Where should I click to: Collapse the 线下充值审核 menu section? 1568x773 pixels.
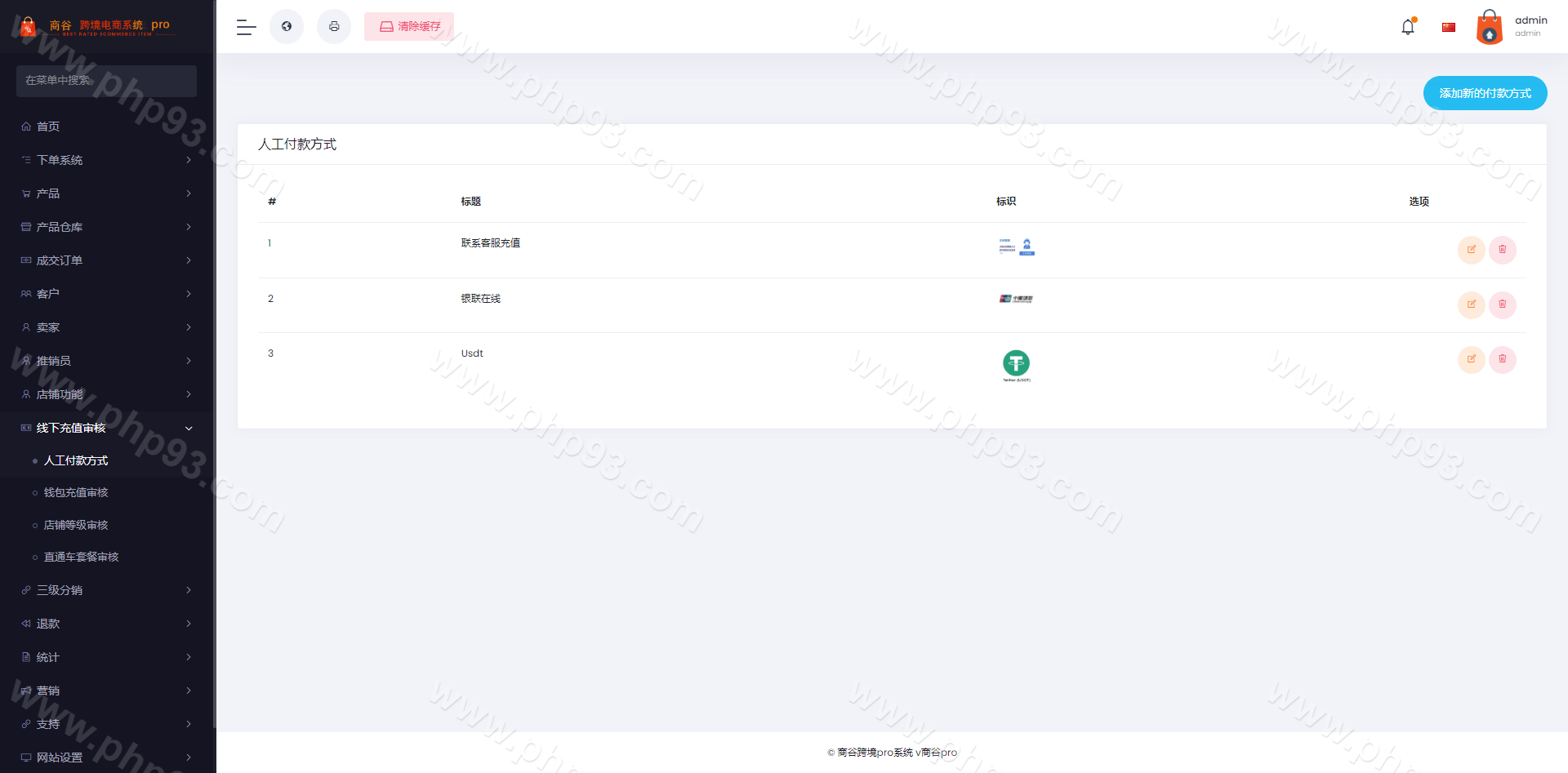coord(106,428)
